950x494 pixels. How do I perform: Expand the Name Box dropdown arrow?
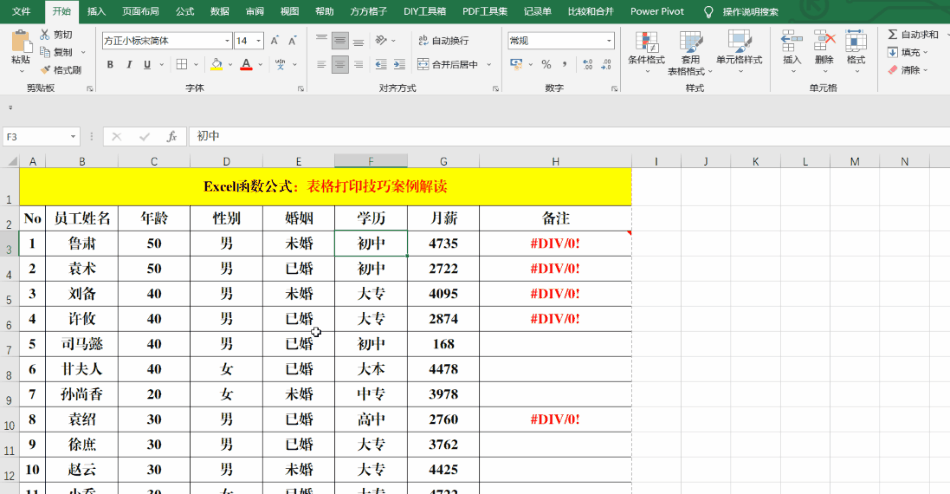pos(73,137)
